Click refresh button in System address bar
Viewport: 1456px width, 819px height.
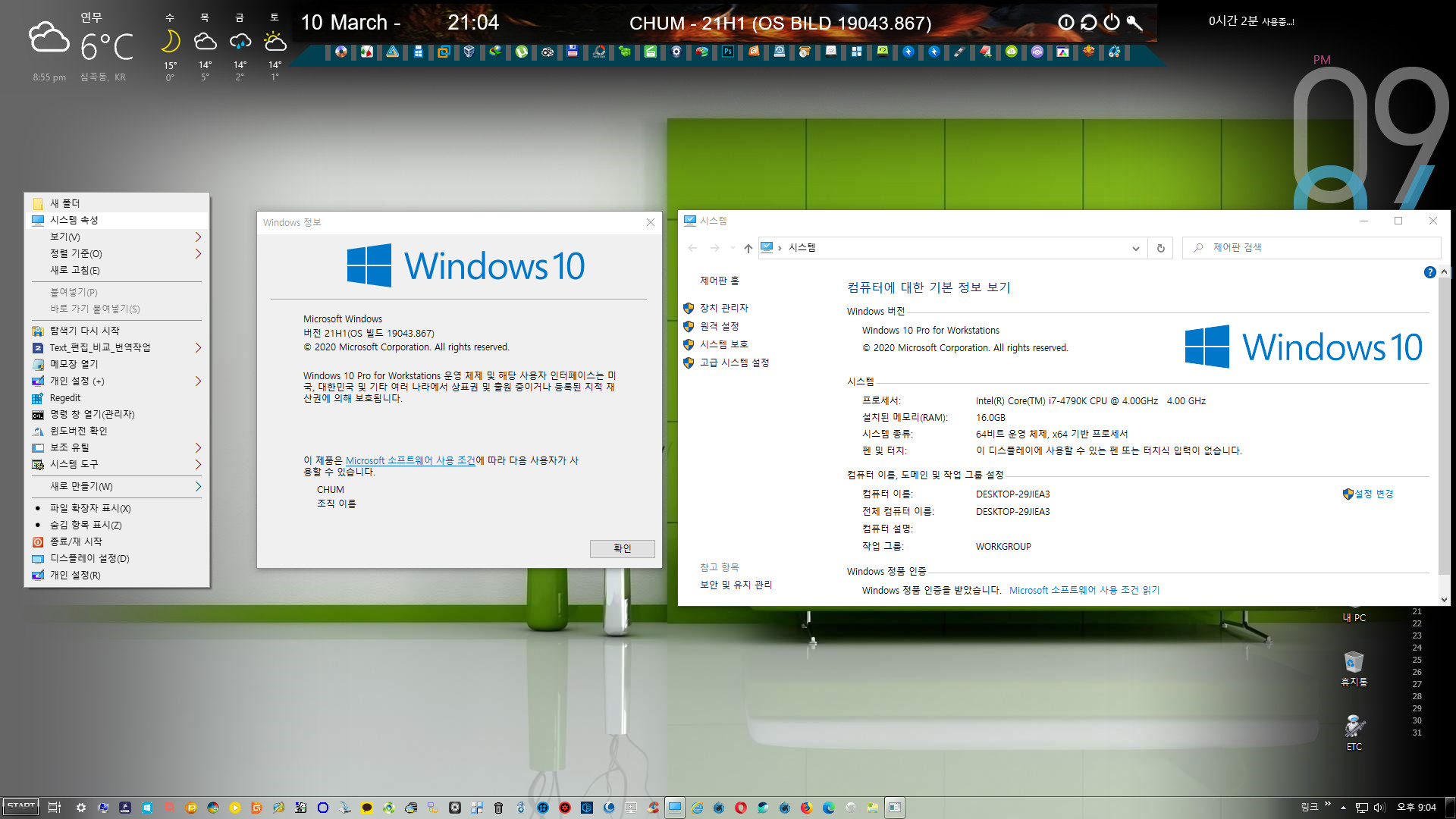point(1160,248)
